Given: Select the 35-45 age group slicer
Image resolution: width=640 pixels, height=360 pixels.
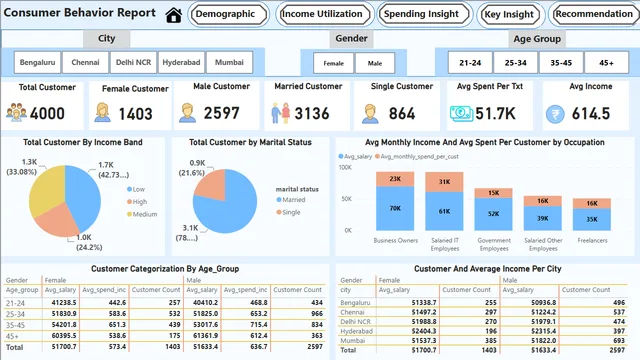Looking at the screenshot, I should (561, 63).
